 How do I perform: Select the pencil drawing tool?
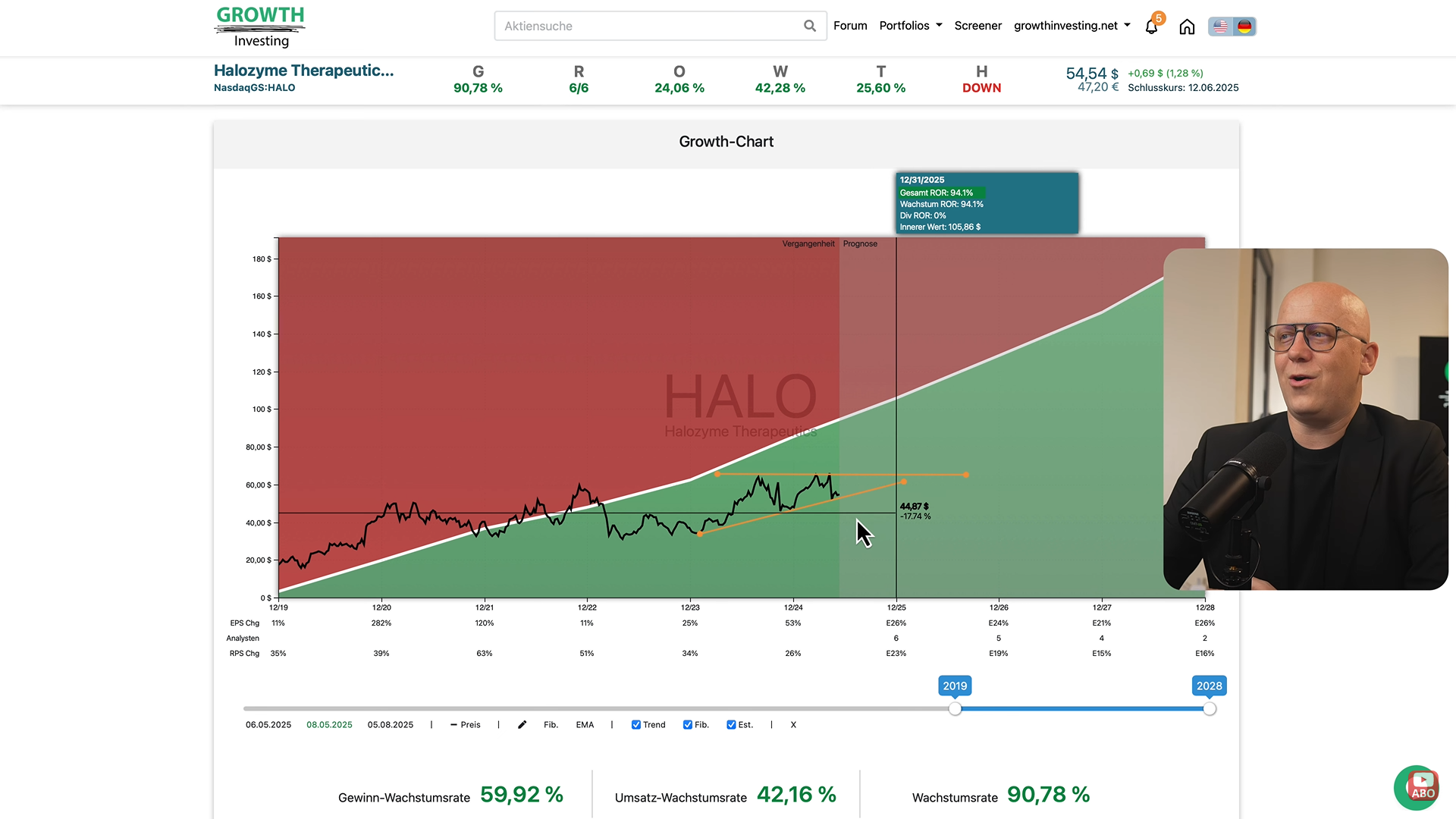pyautogui.click(x=522, y=725)
